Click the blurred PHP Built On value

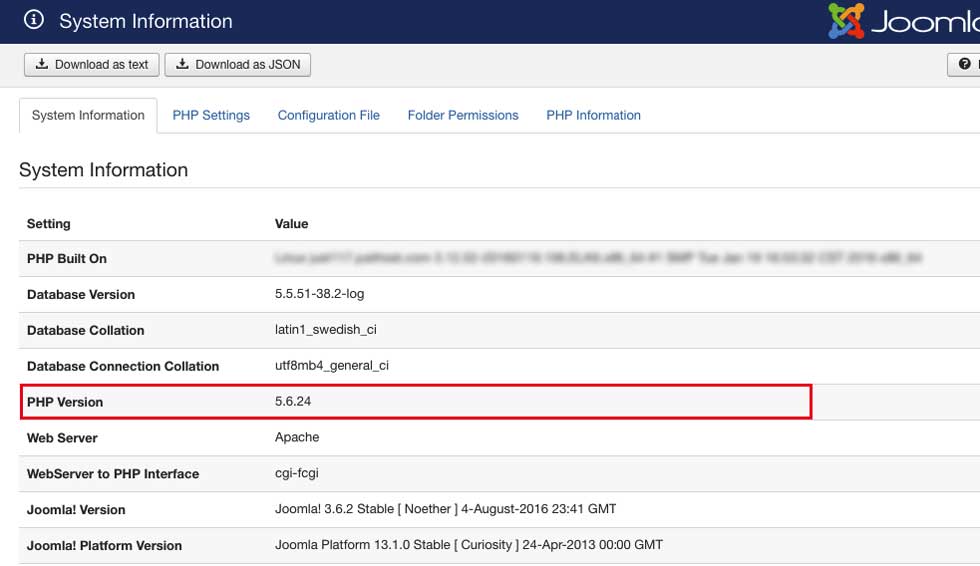pyautogui.click(x=598, y=258)
